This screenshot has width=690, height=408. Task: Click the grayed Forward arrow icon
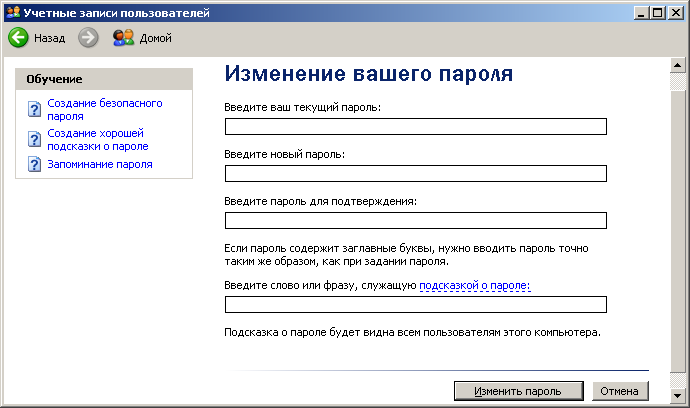coord(88,38)
